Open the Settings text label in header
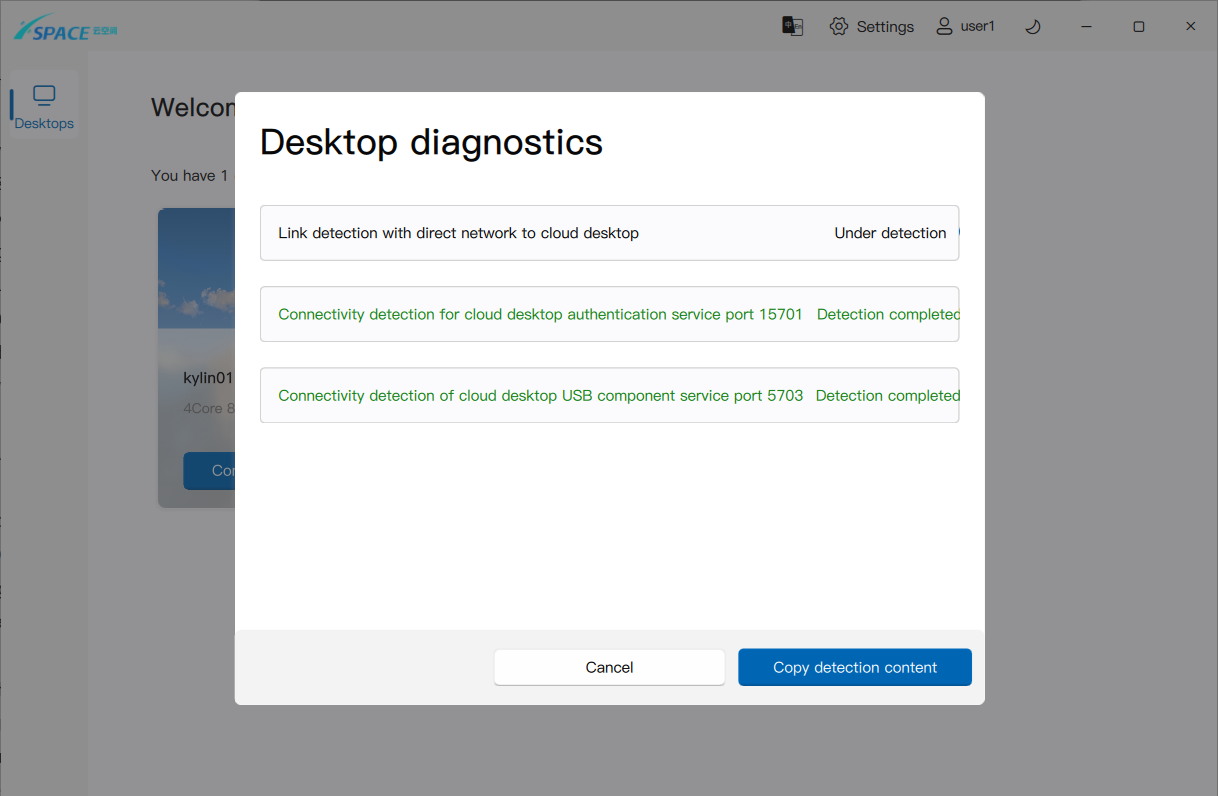The width and height of the screenshot is (1218, 796). [x=885, y=27]
